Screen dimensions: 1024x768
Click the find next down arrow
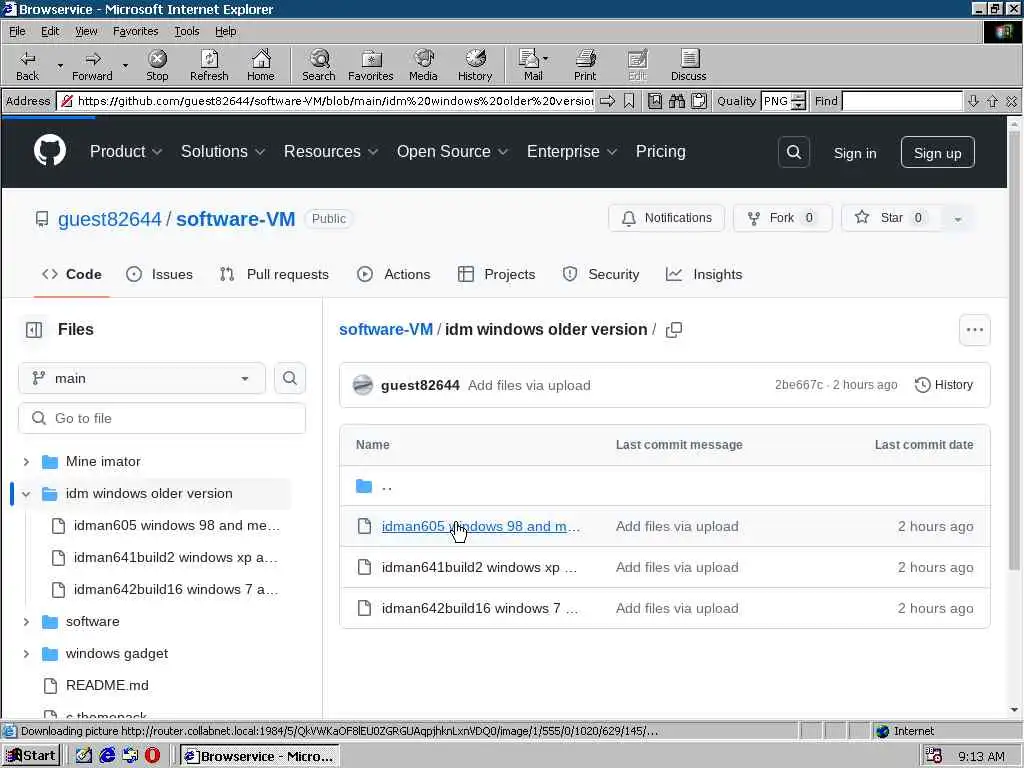click(x=973, y=101)
